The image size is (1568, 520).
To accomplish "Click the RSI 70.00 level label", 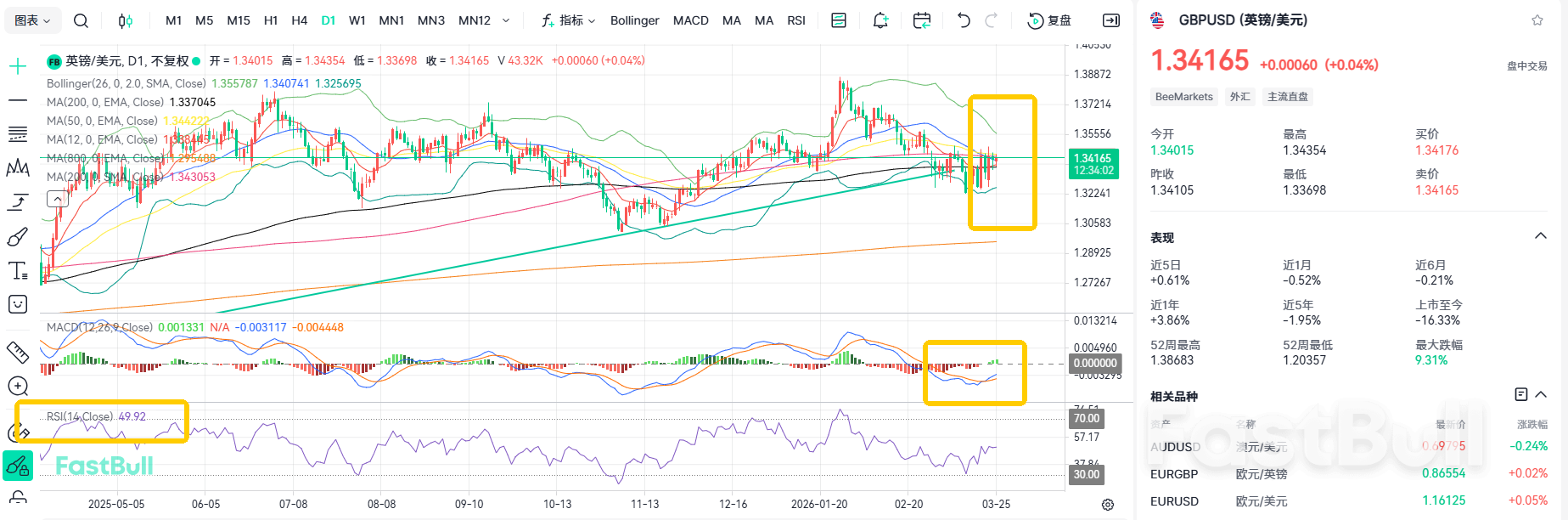I will pos(1087,418).
